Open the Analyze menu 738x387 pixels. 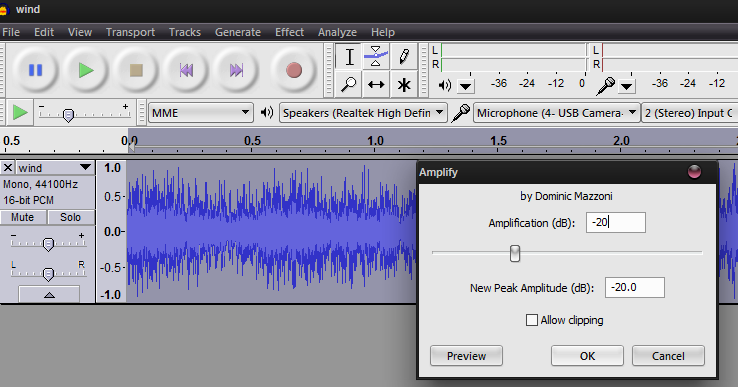click(337, 32)
